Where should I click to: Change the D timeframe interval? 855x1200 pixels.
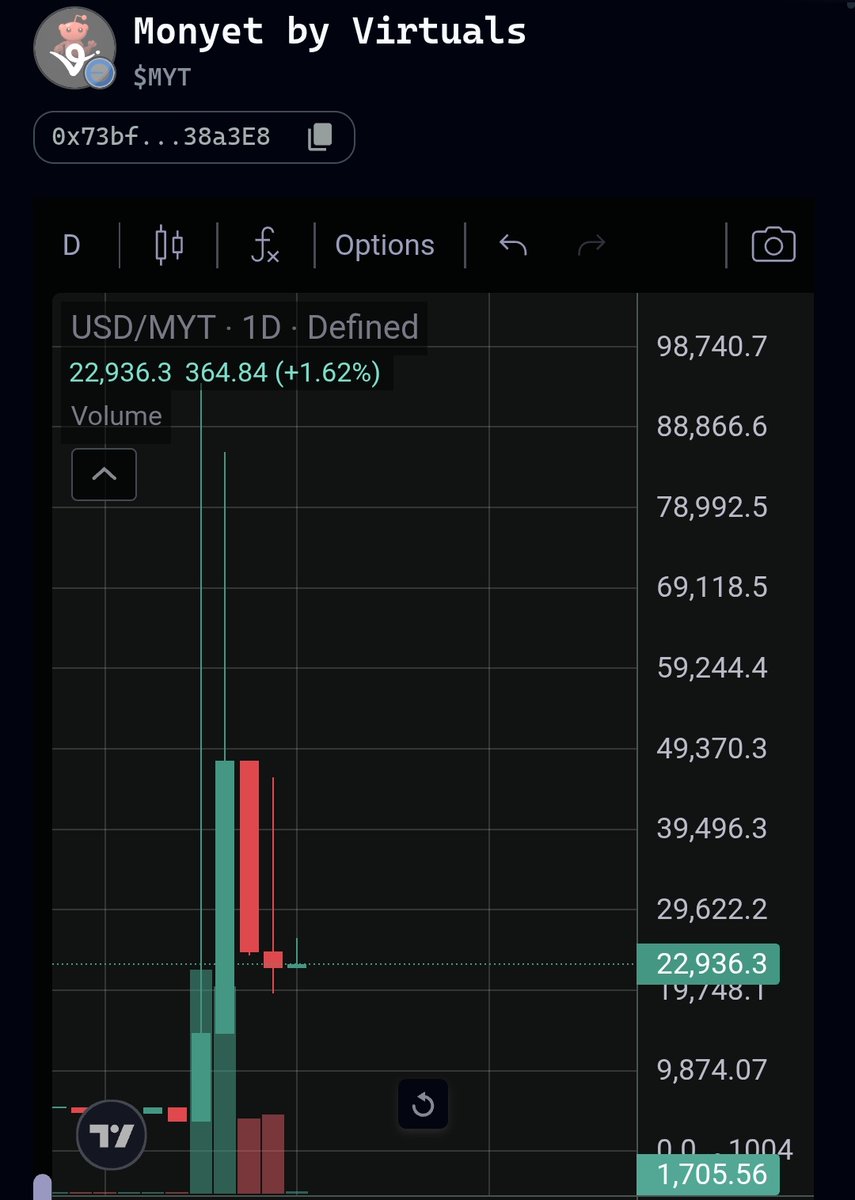coord(72,245)
